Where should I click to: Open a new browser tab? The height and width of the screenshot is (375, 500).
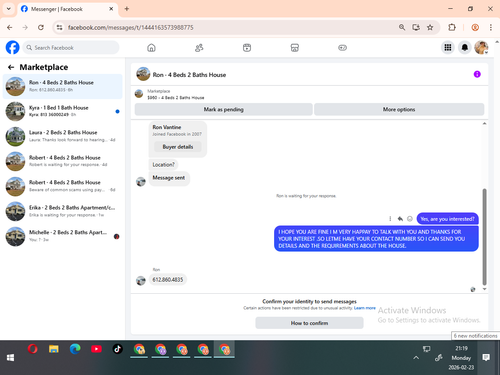point(127,9)
